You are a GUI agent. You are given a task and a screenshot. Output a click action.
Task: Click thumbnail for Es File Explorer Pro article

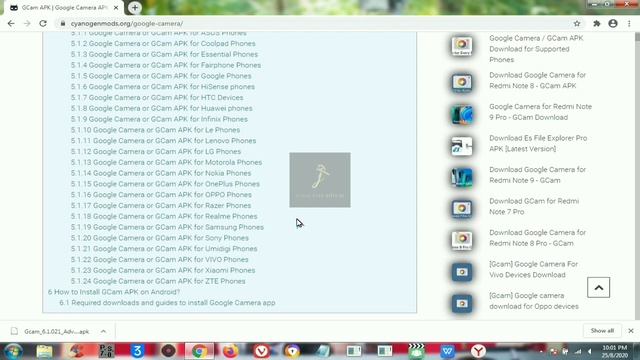(462, 146)
